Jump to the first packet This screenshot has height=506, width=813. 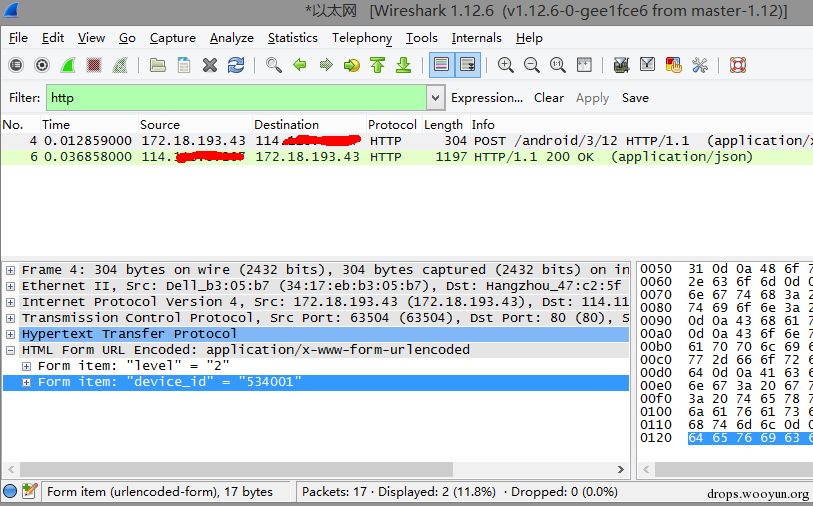point(377,65)
